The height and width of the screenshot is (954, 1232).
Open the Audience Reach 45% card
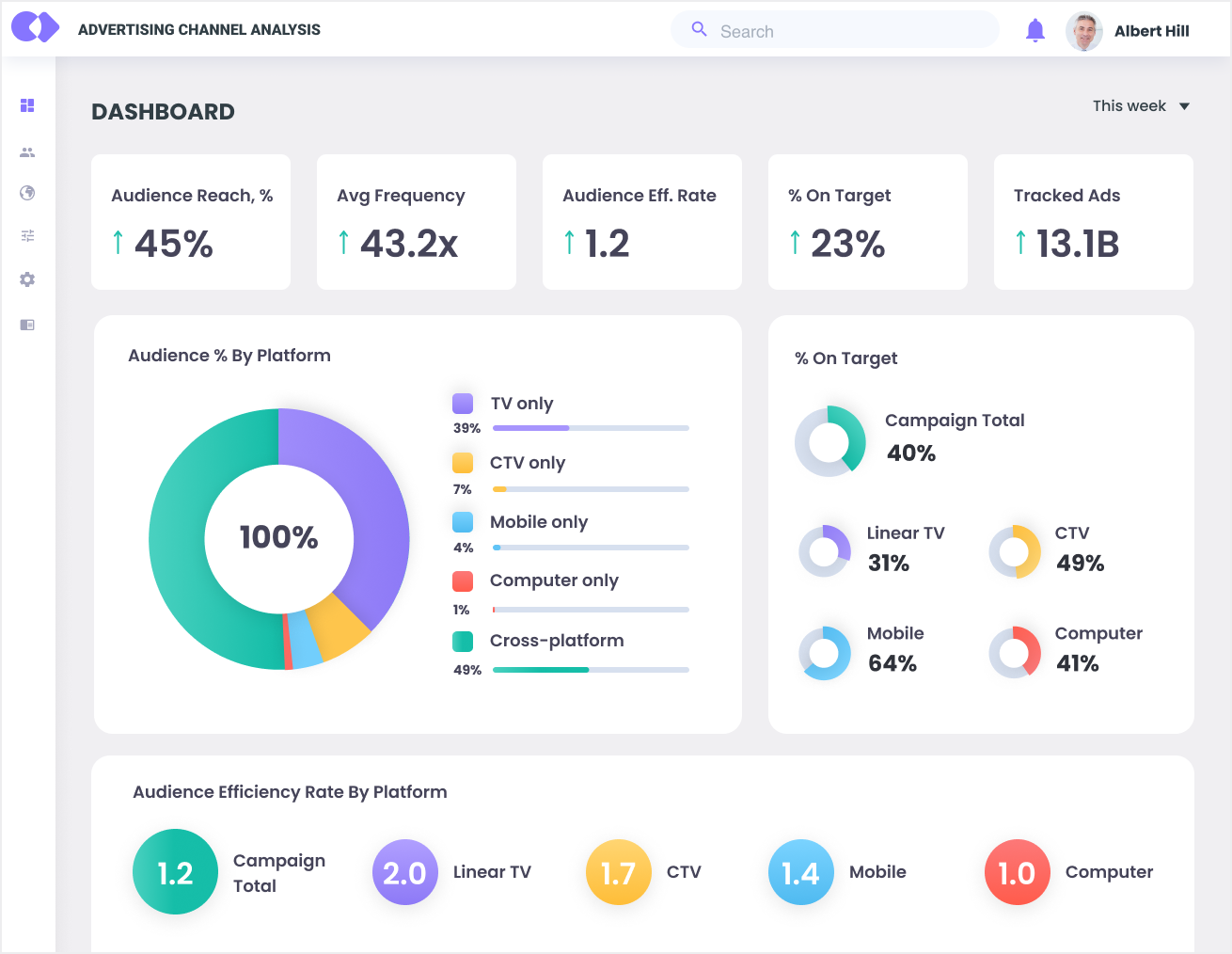[x=191, y=222]
